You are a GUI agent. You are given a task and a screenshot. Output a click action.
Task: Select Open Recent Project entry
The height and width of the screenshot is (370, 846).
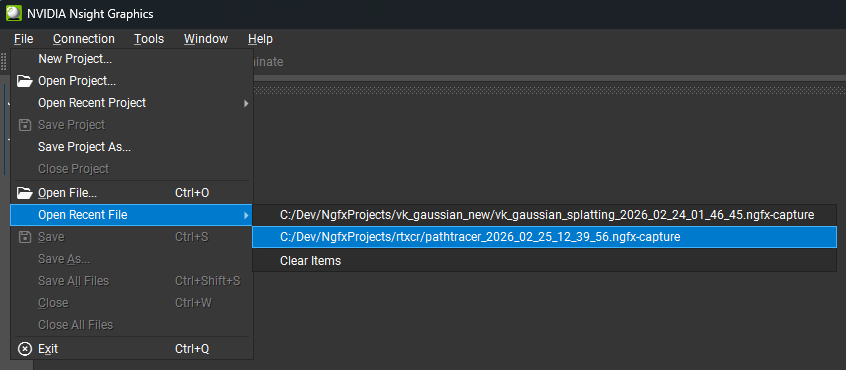tap(131, 102)
